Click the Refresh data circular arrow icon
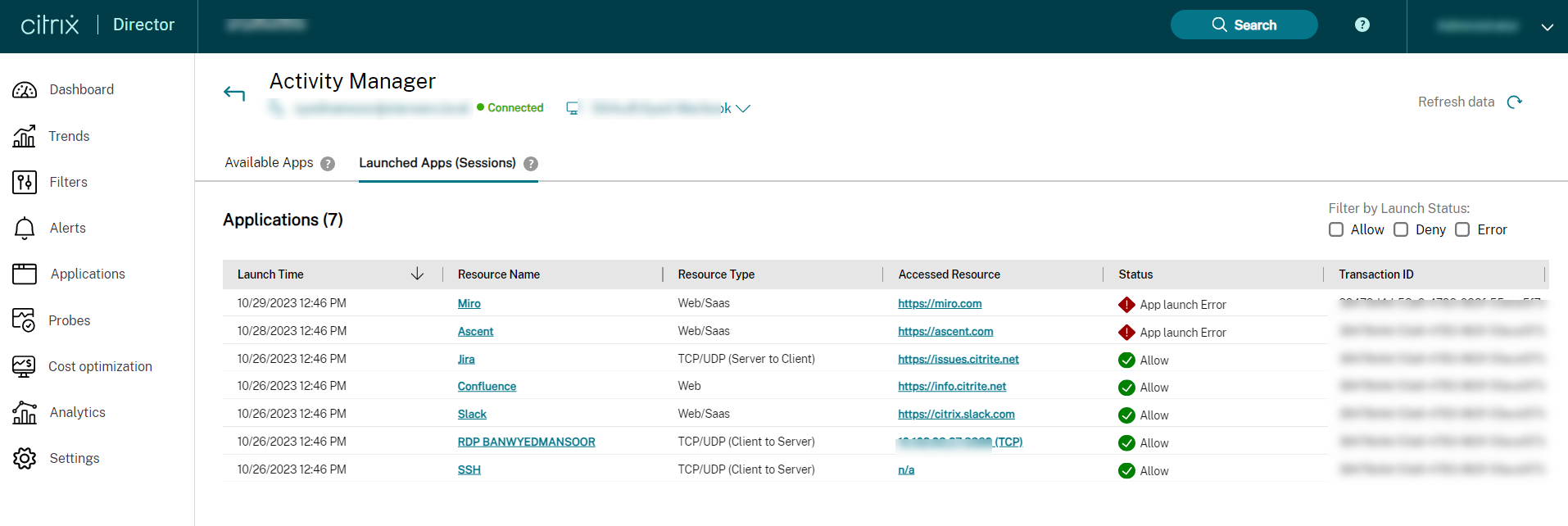The width and height of the screenshot is (1568, 526). 1515,102
